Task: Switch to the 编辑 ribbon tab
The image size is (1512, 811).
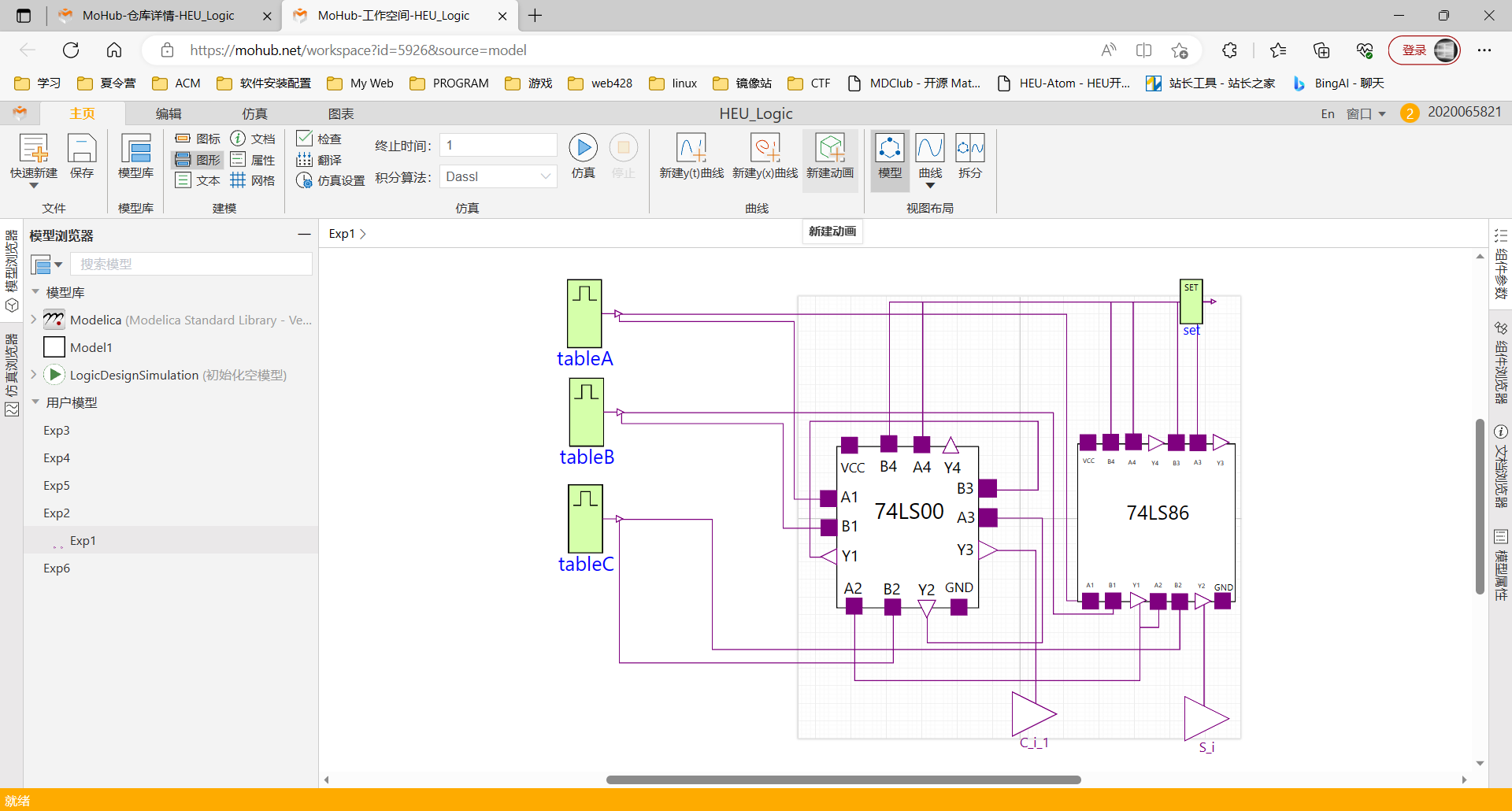Action: (169, 113)
